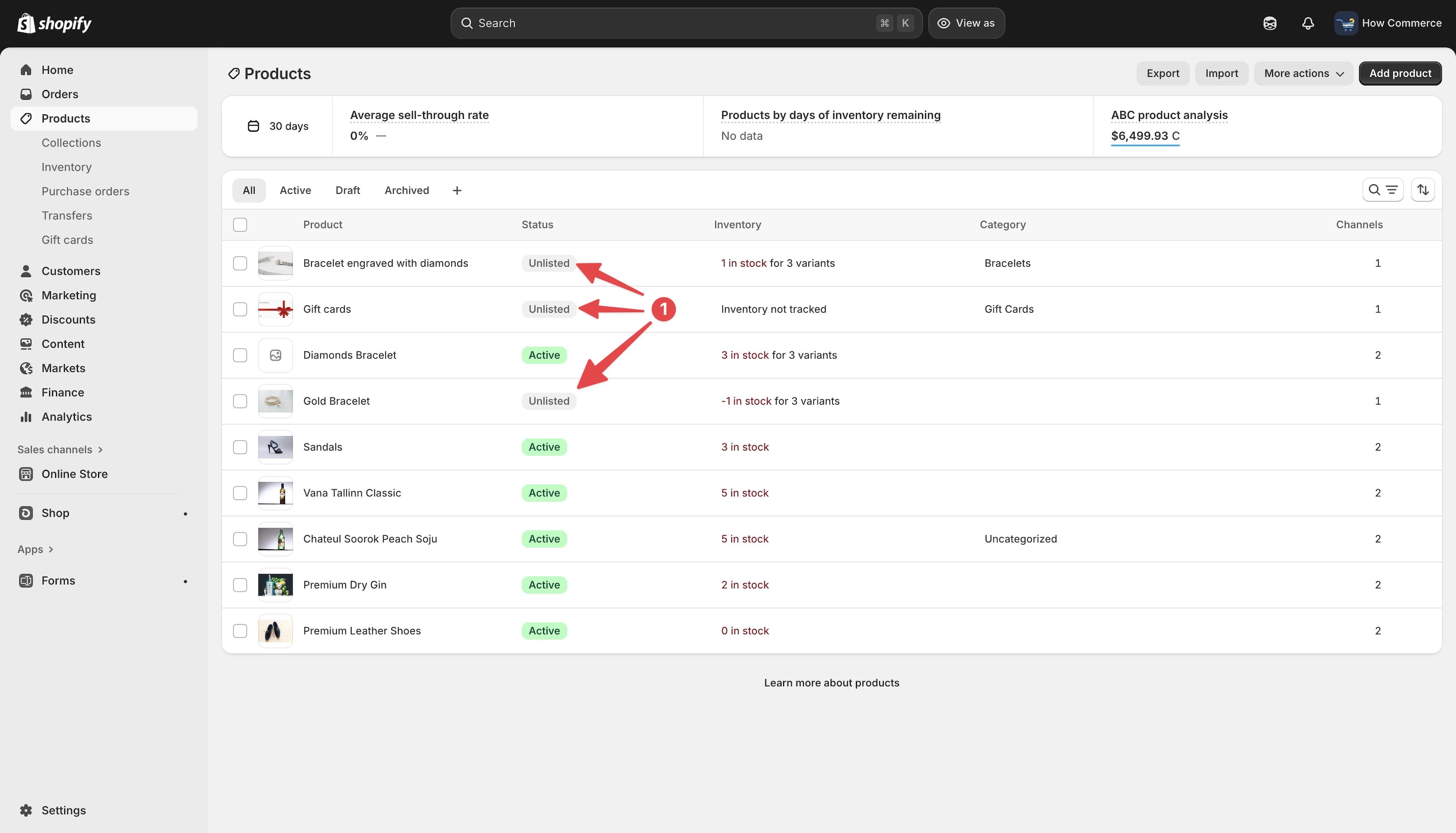Switch to the Draft tab

pos(348,191)
